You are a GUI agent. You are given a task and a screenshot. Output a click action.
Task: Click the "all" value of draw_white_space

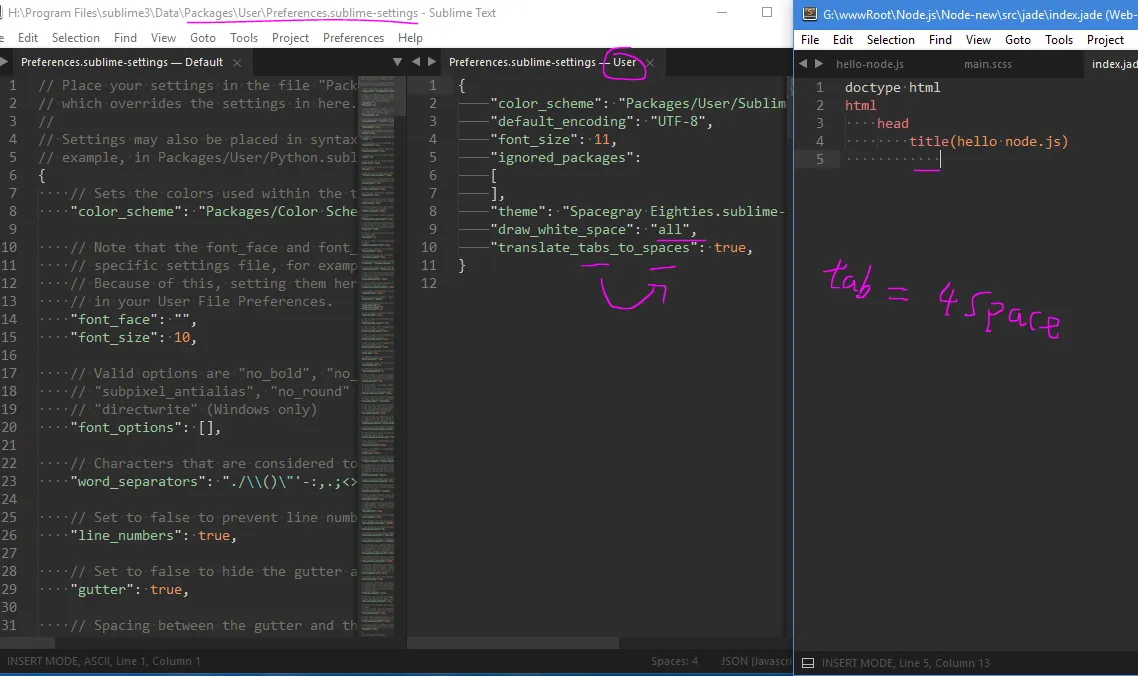(x=670, y=229)
